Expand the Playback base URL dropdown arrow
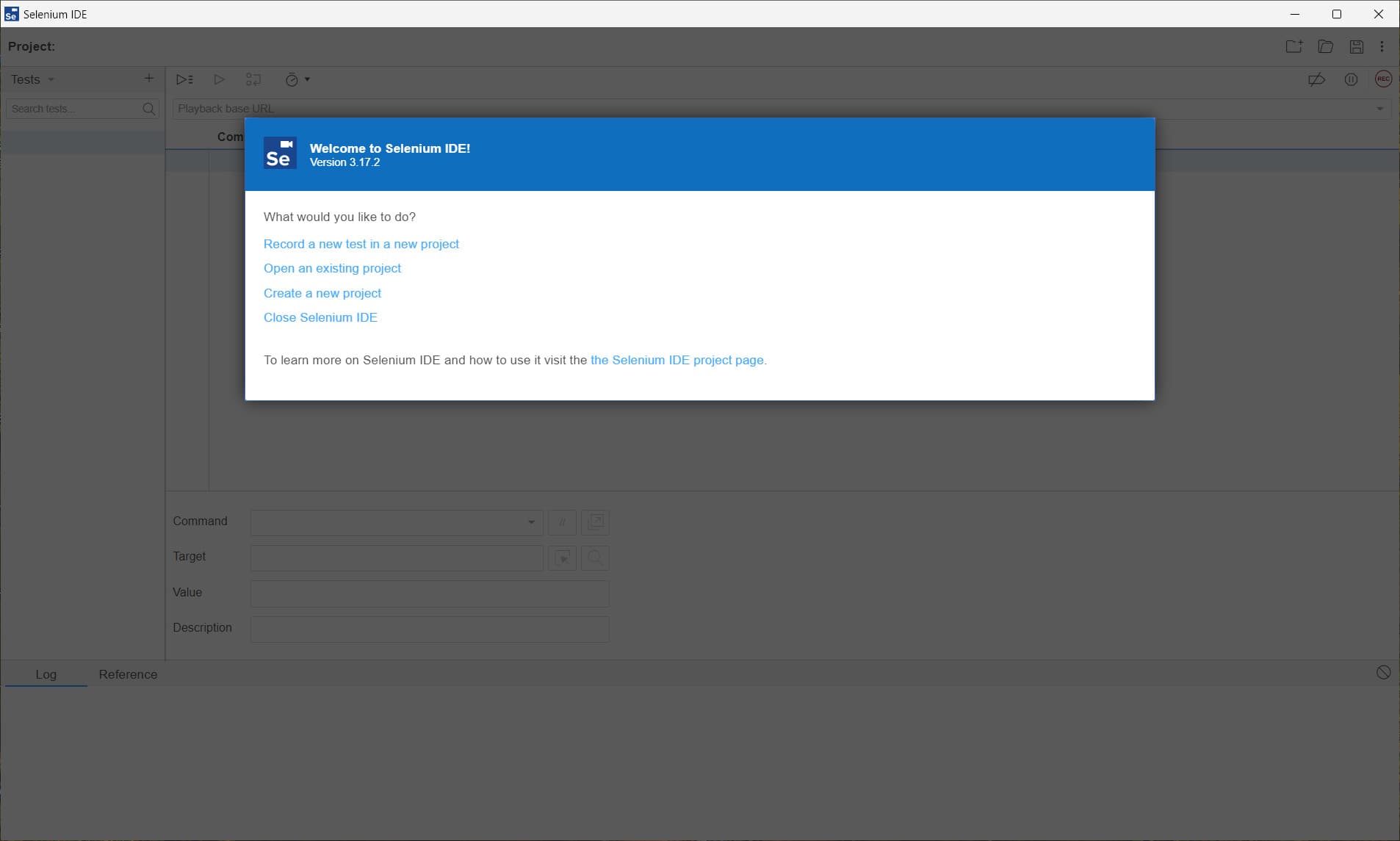This screenshot has width=1400, height=841. (x=1379, y=109)
